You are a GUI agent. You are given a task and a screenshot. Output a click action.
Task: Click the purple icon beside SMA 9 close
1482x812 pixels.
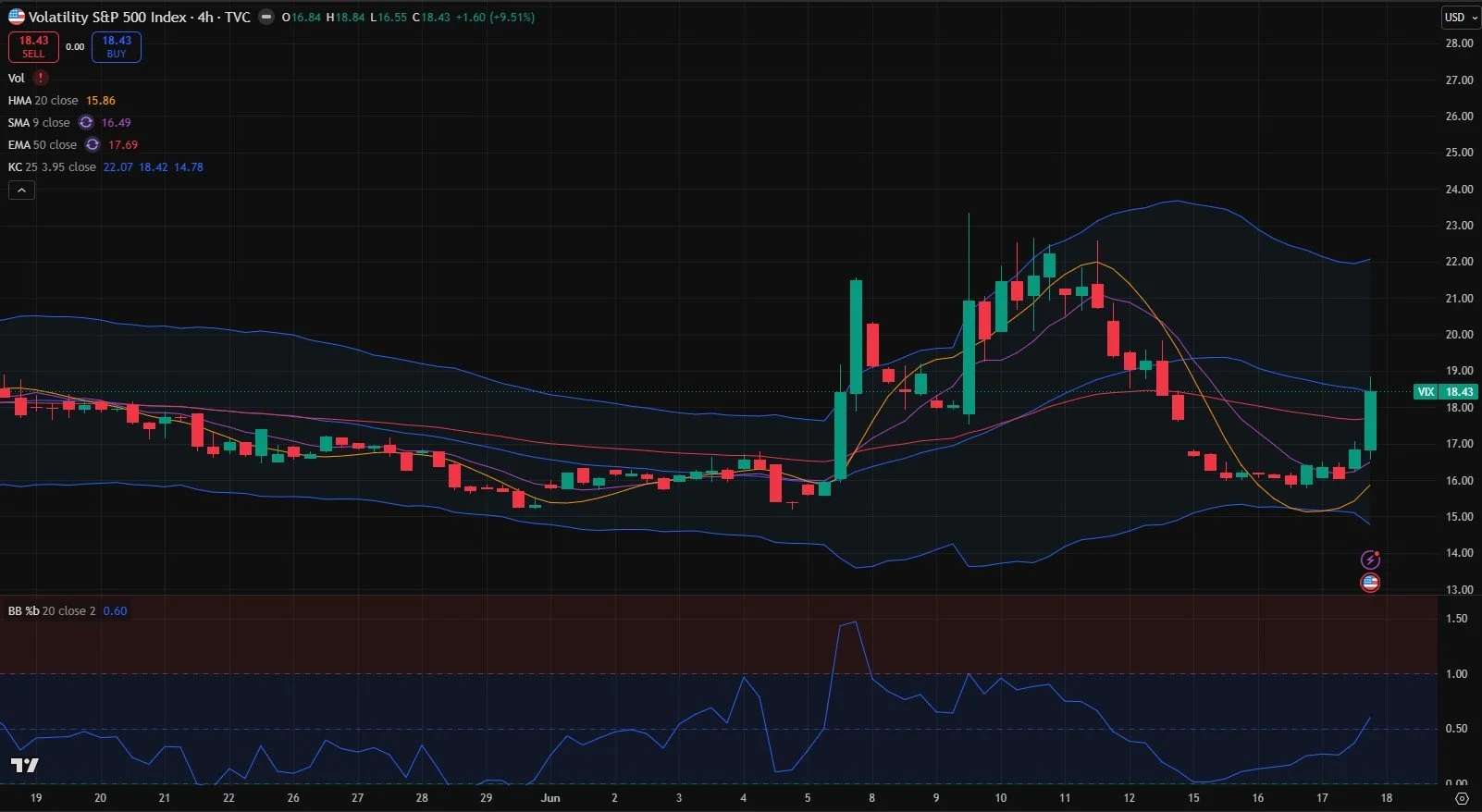coord(86,122)
